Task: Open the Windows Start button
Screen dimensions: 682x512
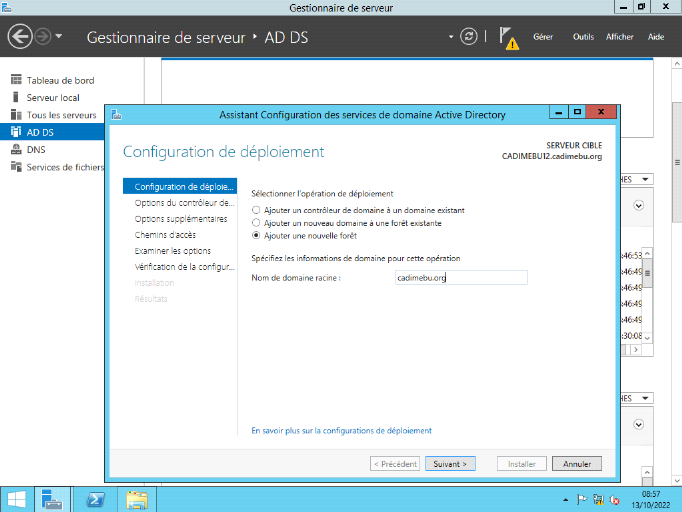Action: pyautogui.click(x=17, y=499)
